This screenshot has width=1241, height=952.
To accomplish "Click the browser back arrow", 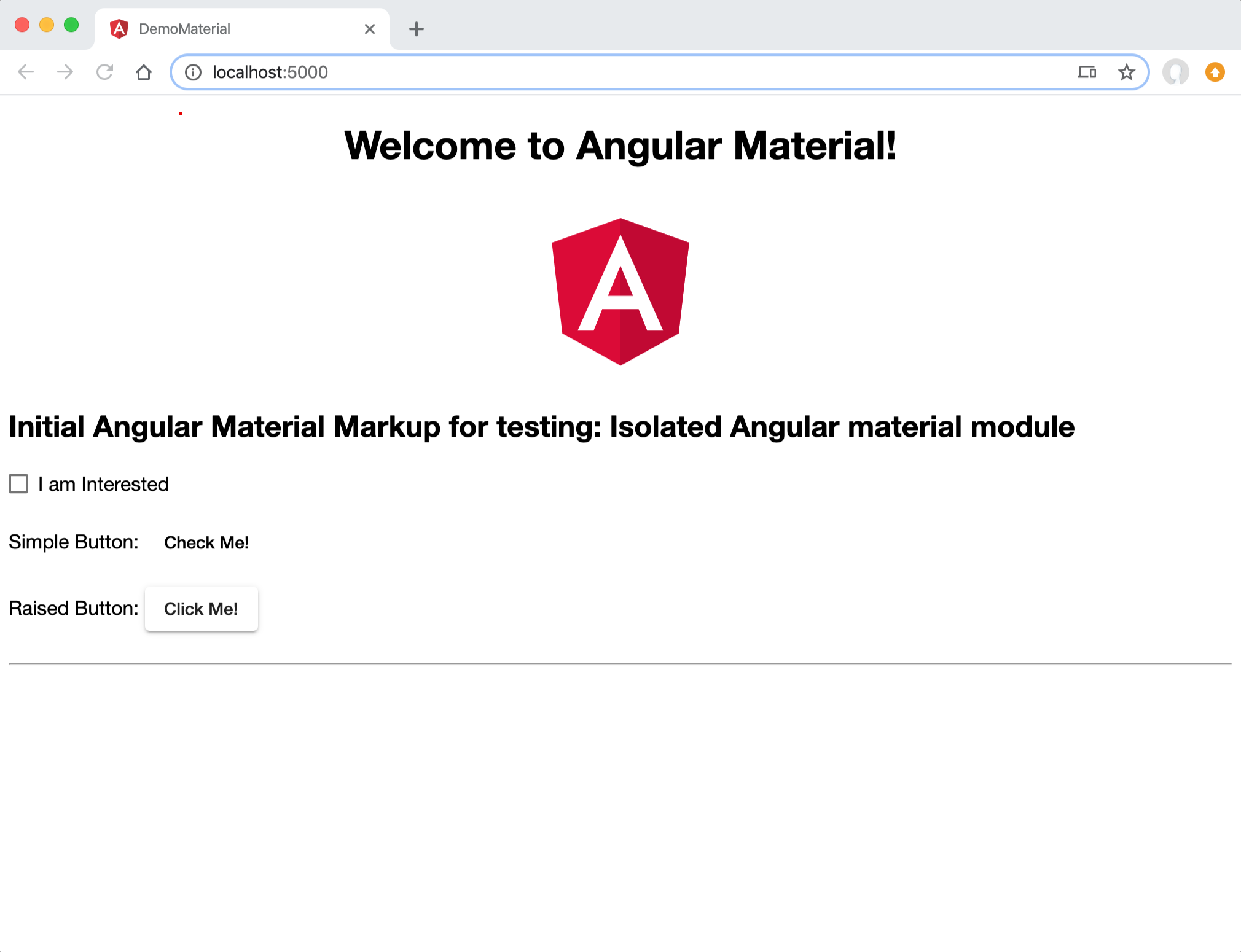I will pyautogui.click(x=26, y=72).
